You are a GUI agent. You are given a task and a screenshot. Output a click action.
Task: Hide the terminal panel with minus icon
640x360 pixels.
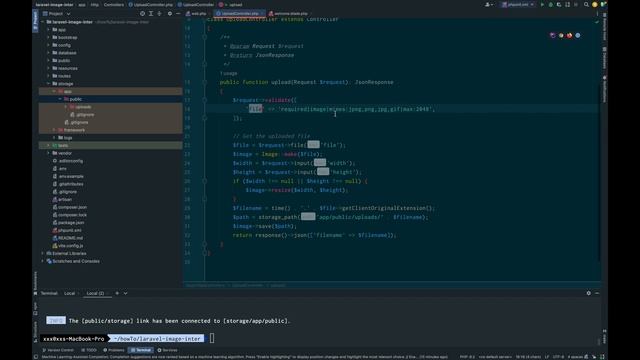pyautogui.click(x=597, y=293)
